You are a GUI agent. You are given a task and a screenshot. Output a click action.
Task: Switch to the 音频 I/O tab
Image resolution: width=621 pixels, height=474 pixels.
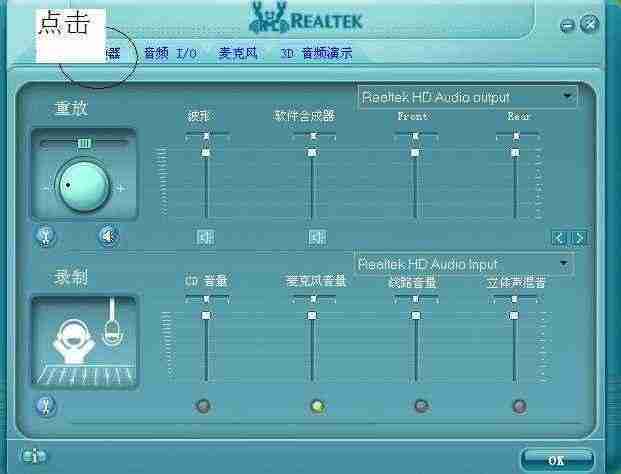(x=170, y=53)
